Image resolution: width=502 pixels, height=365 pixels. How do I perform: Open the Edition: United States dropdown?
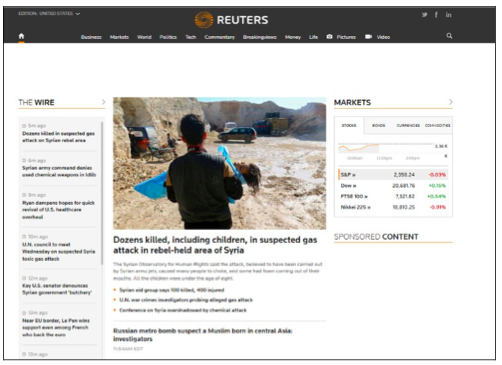tap(49, 14)
